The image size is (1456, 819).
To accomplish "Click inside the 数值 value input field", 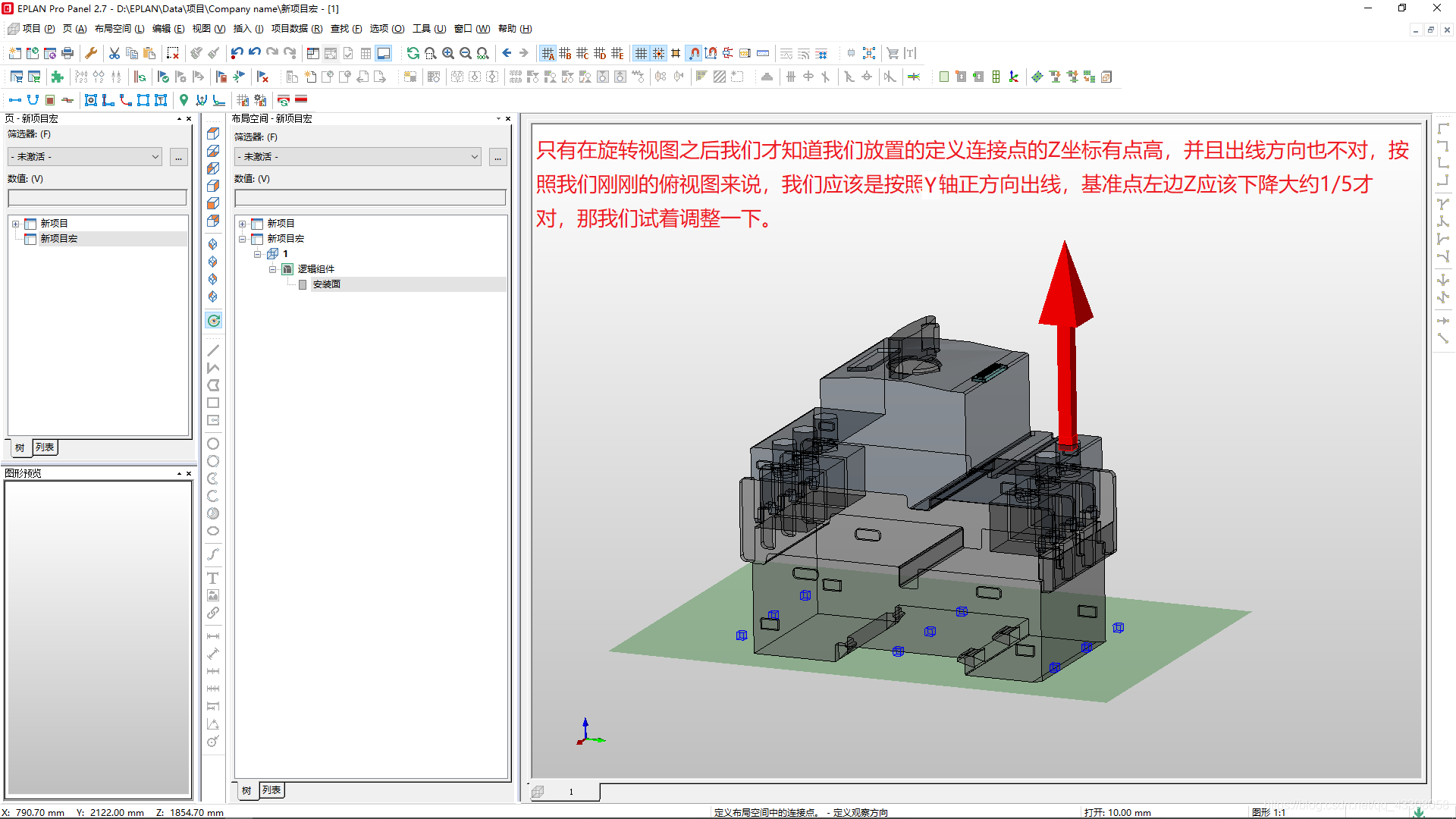I will pyautogui.click(x=97, y=197).
